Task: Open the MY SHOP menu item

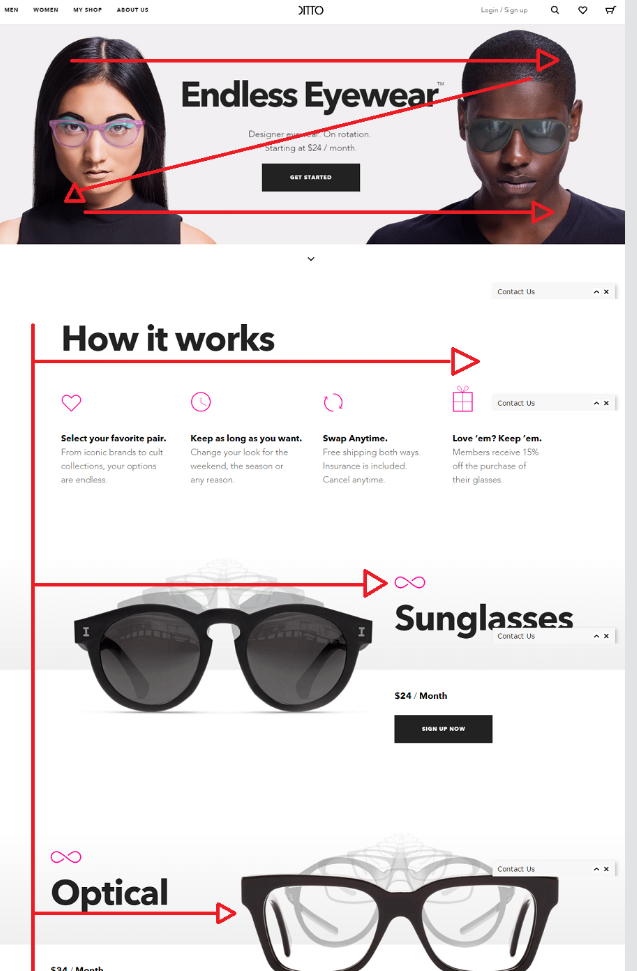Action: (x=87, y=10)
